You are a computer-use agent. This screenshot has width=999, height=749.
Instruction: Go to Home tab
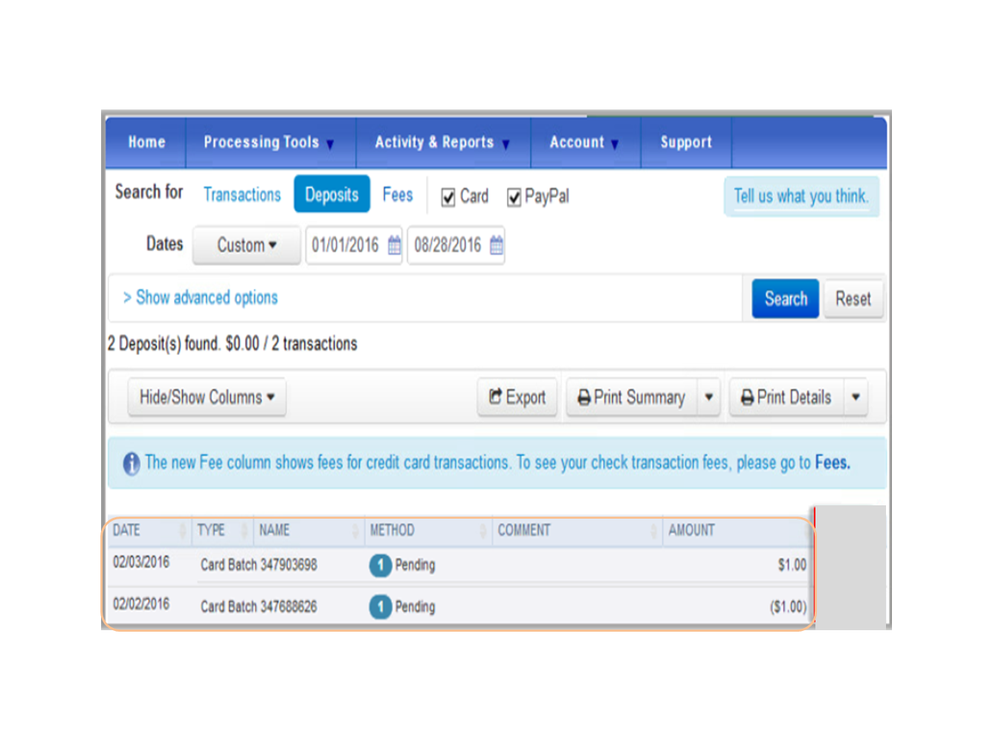pos(147,143)
